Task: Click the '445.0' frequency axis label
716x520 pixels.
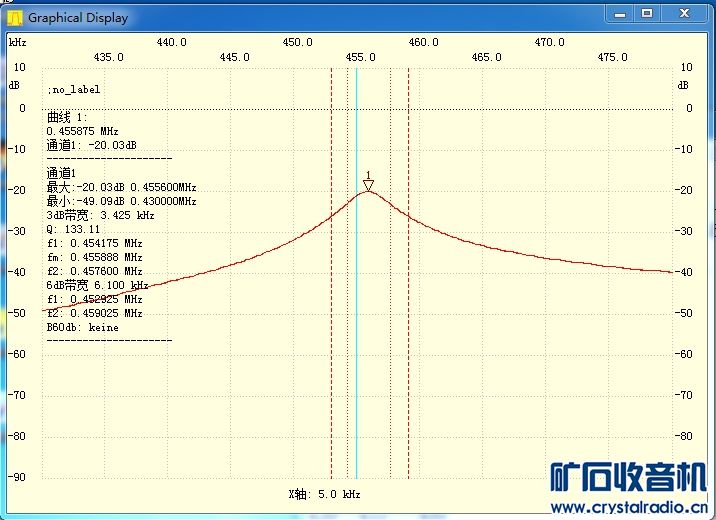Action: tap(234, 57)
